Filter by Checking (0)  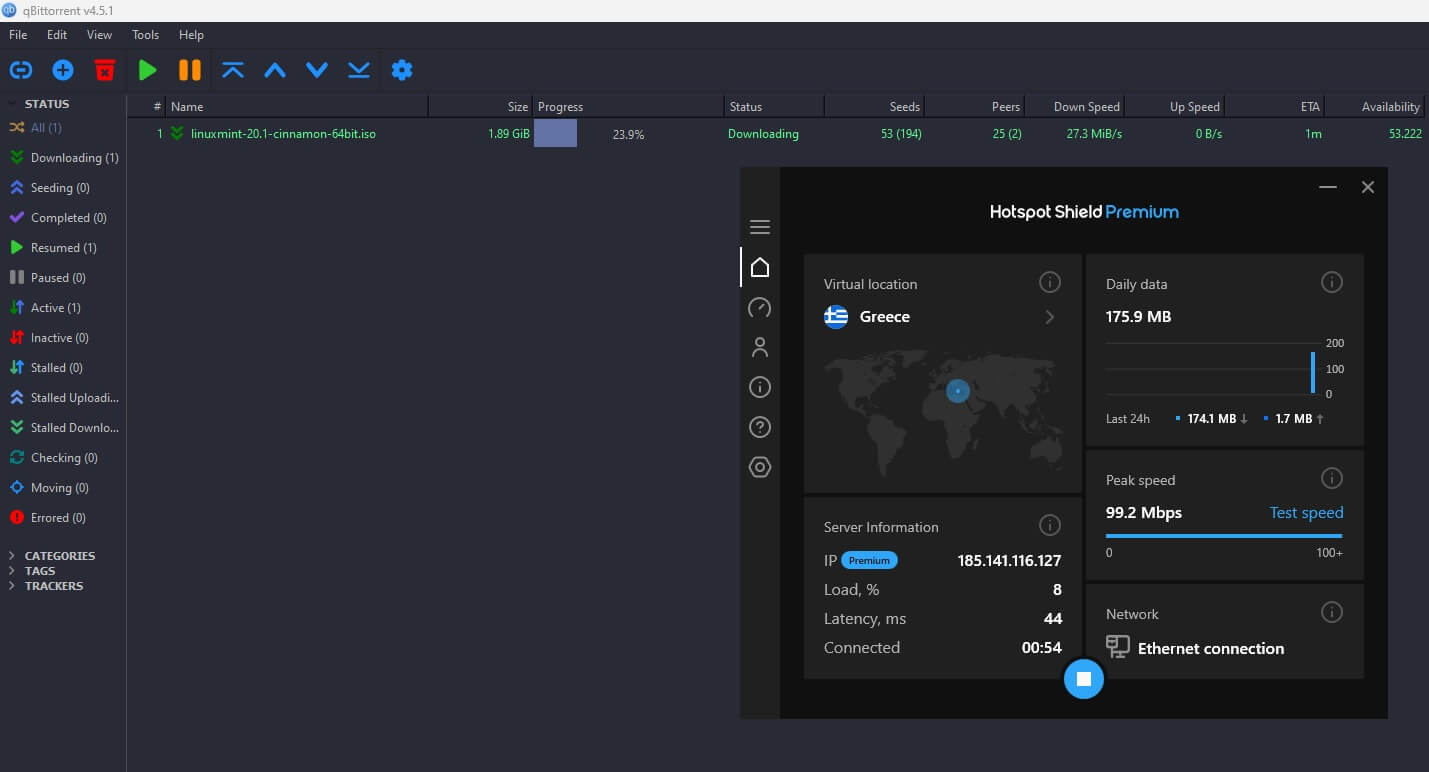[x=53, y=458]
